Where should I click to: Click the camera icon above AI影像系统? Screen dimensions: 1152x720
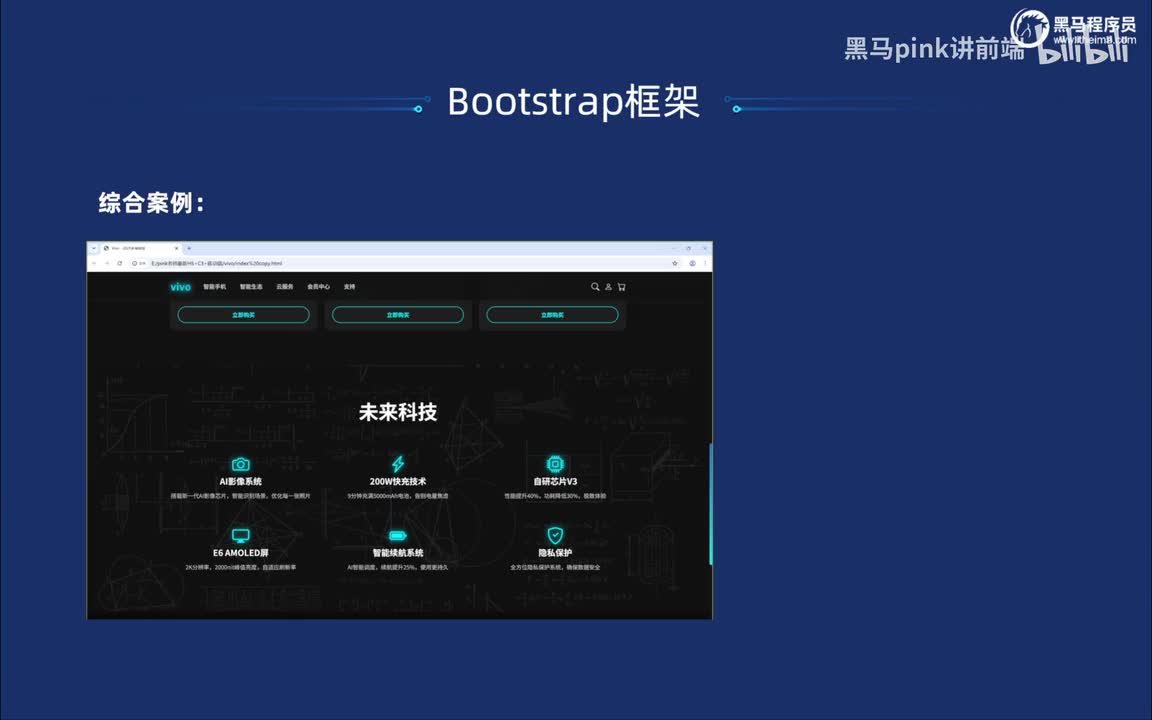[x=240, y=464]
